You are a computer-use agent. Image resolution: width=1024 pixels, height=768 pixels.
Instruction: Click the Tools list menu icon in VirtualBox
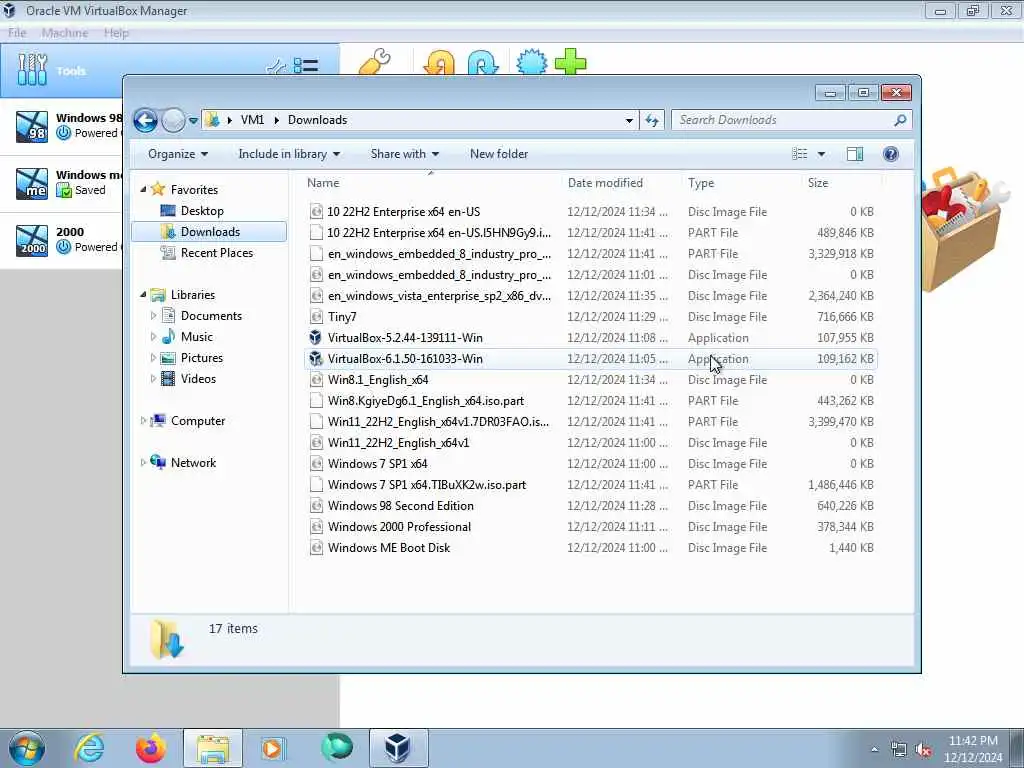tap(306, 66)
